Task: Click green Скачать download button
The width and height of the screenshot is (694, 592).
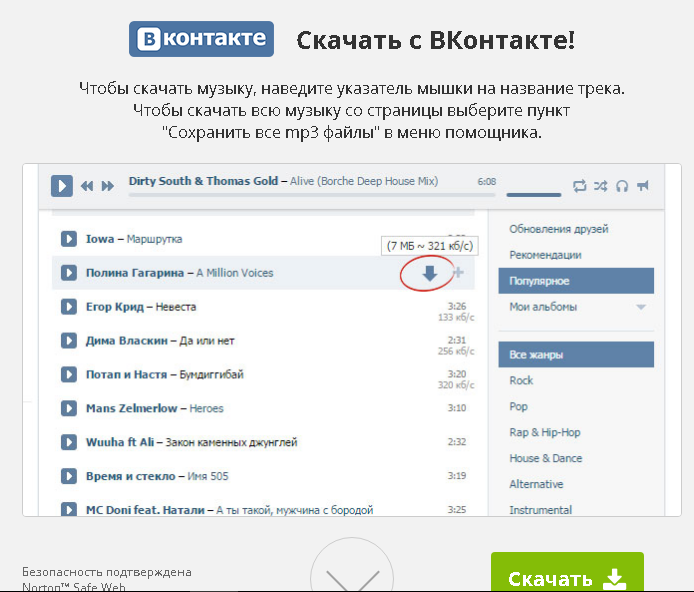Action: coord(567,572)
